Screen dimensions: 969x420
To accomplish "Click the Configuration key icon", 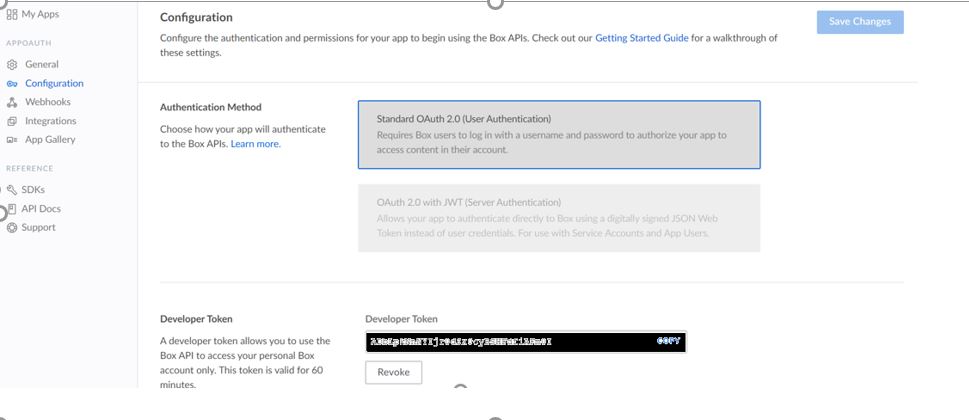I will (x=12, y=83).
